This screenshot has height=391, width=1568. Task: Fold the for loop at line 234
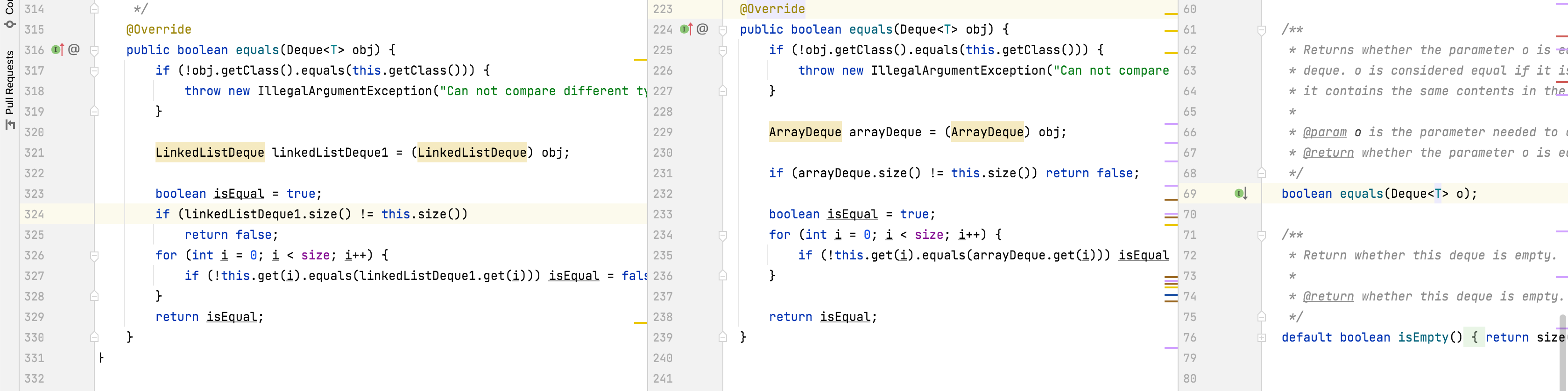pyautogui.click(x=723, y=235)
